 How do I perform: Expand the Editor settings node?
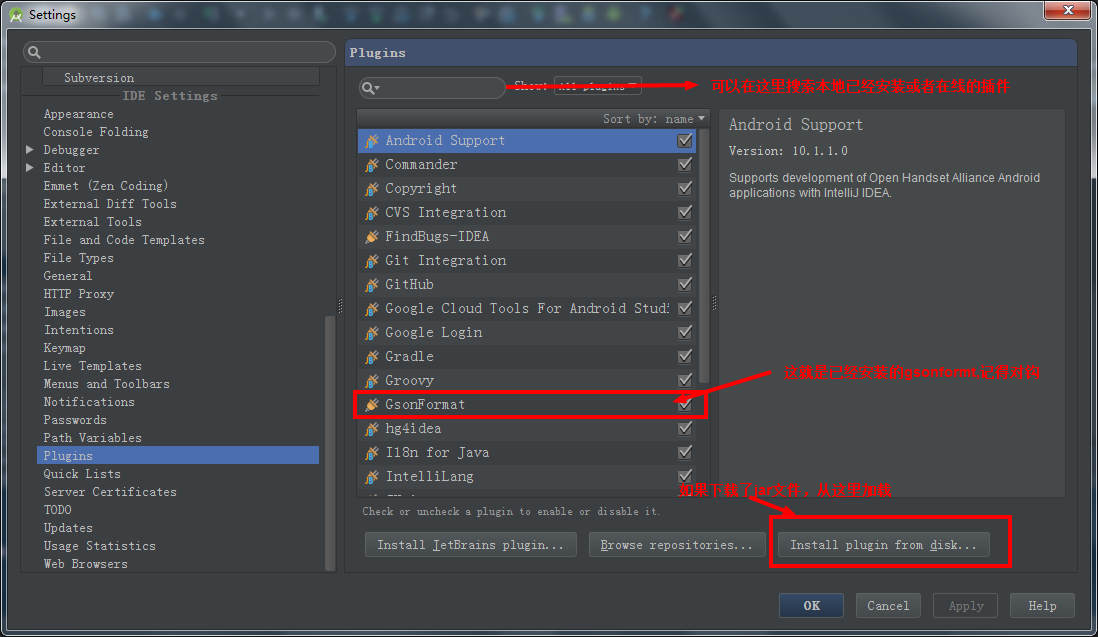click(29, 168)
